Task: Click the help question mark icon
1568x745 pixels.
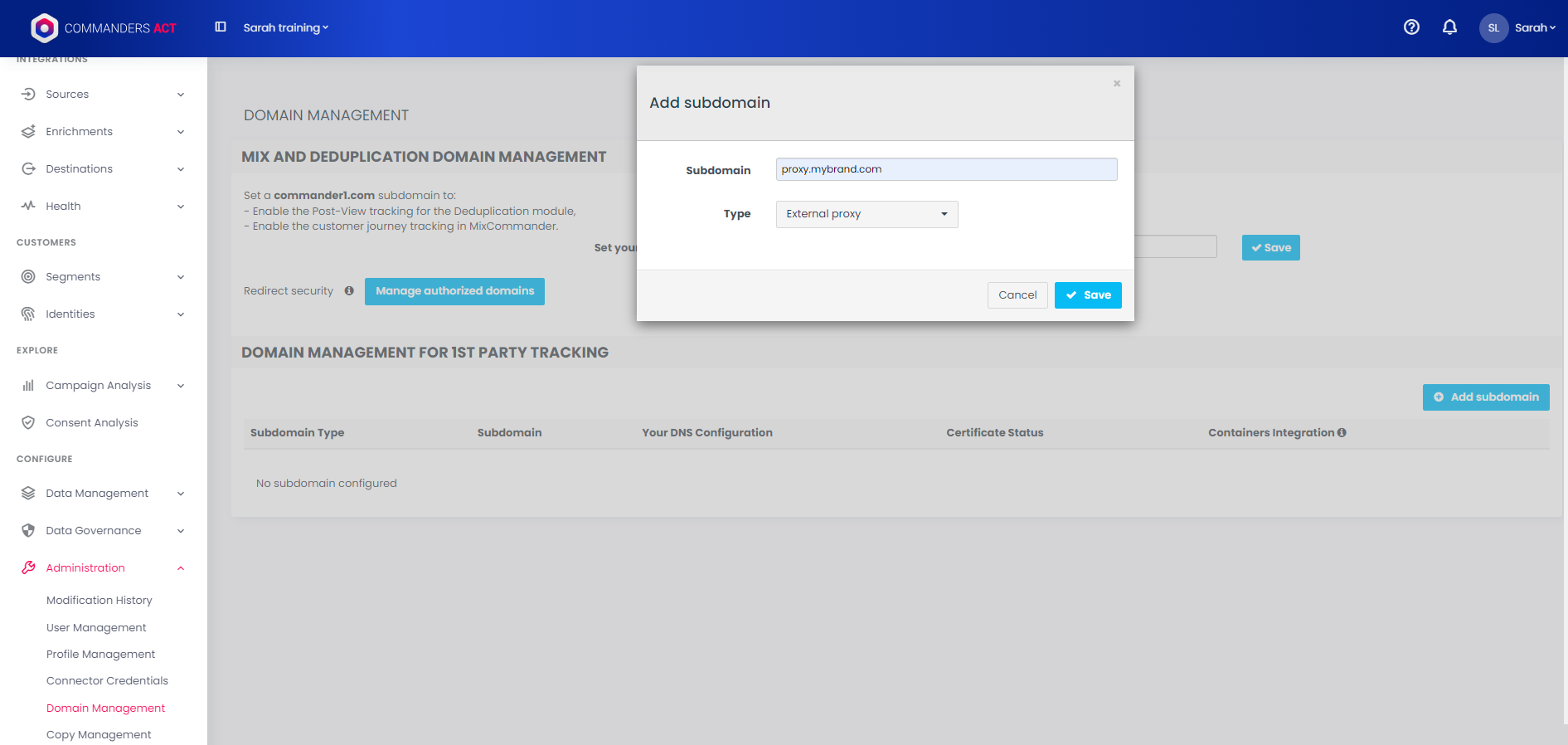Action: pyautogui.click(x=1411, y=27)
